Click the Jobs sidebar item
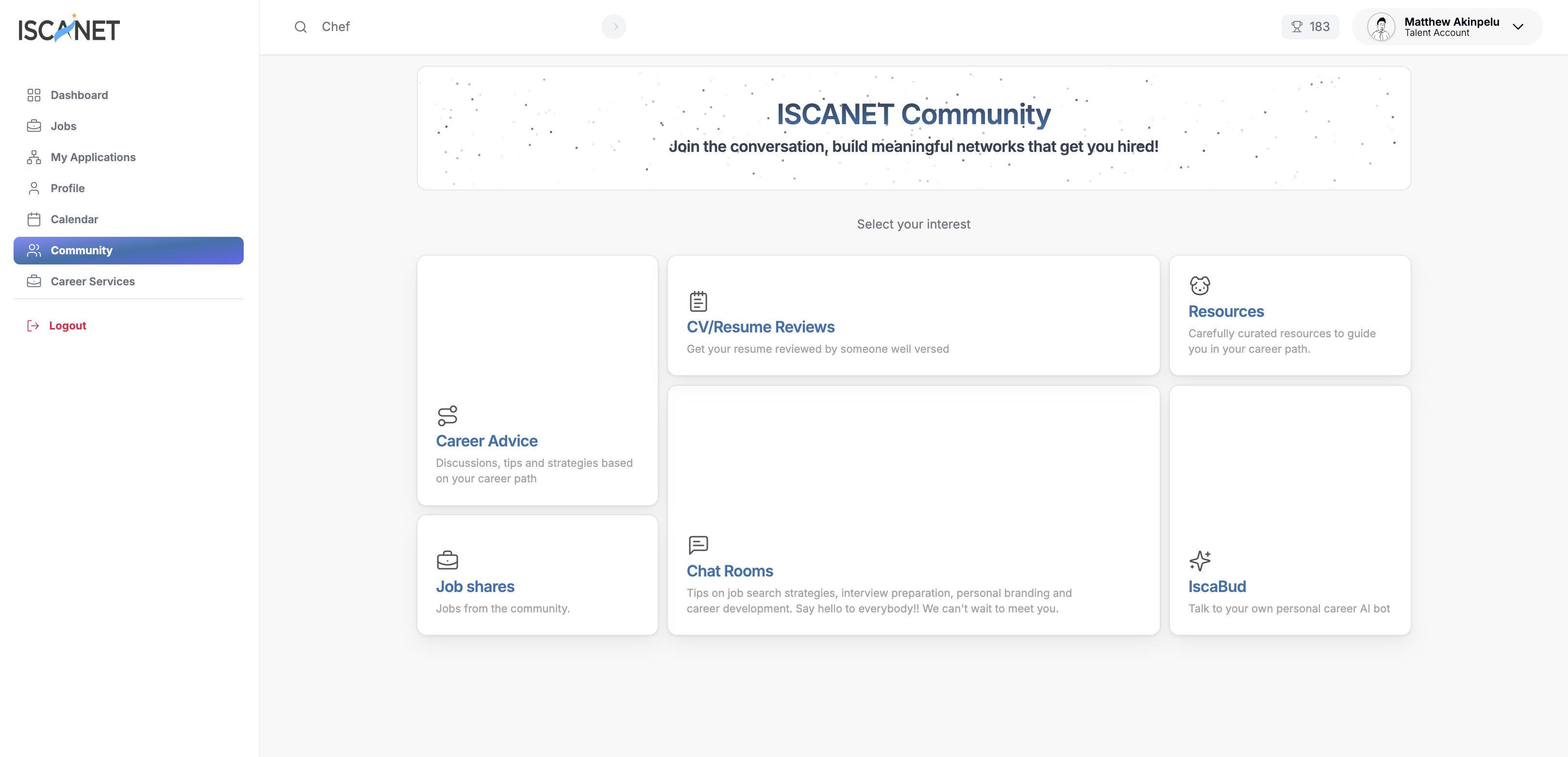 click(x=63, y=126)
